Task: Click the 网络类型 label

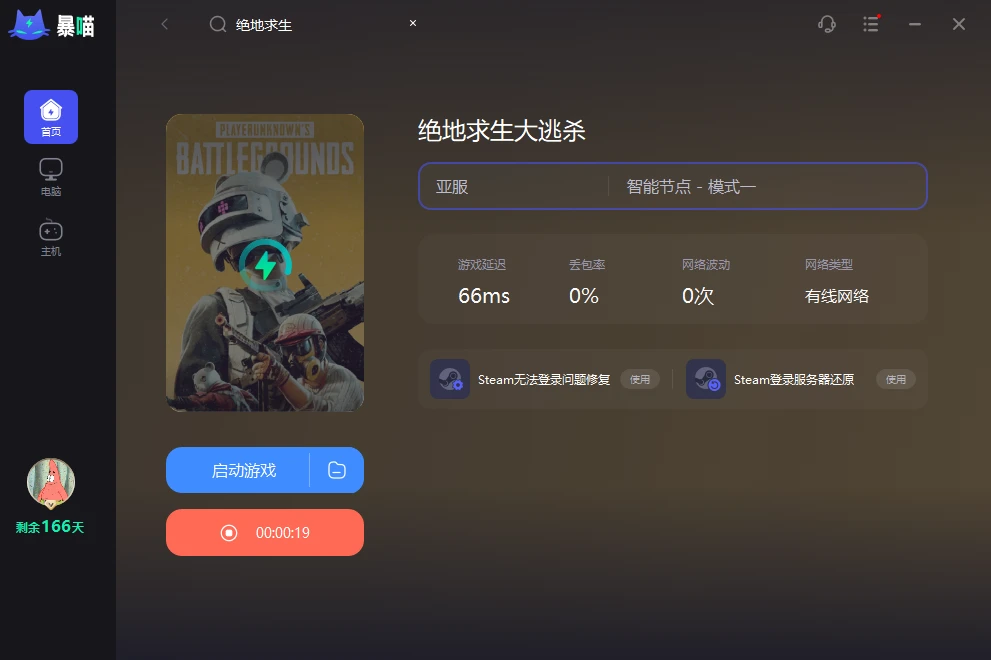Action: point(829,264)
